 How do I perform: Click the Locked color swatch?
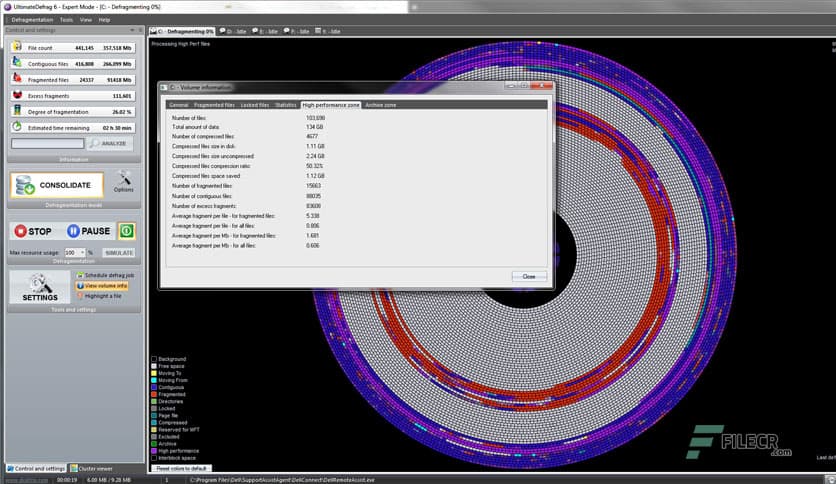tap(154, 408)
